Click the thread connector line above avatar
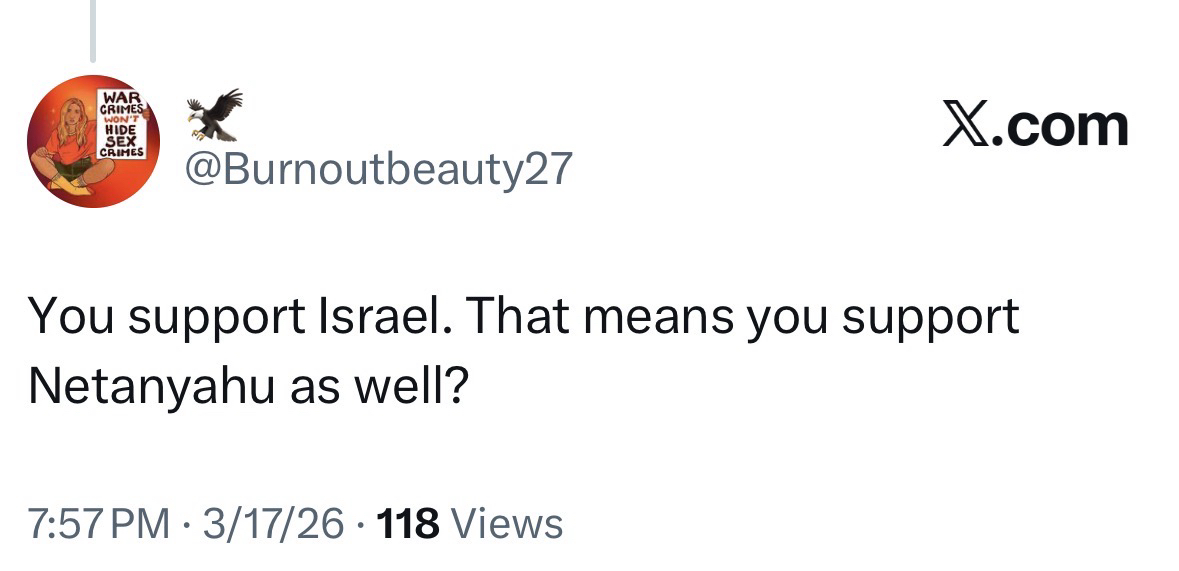The image size is (1179, 571). pyautogui.click(x=93, y=30)
